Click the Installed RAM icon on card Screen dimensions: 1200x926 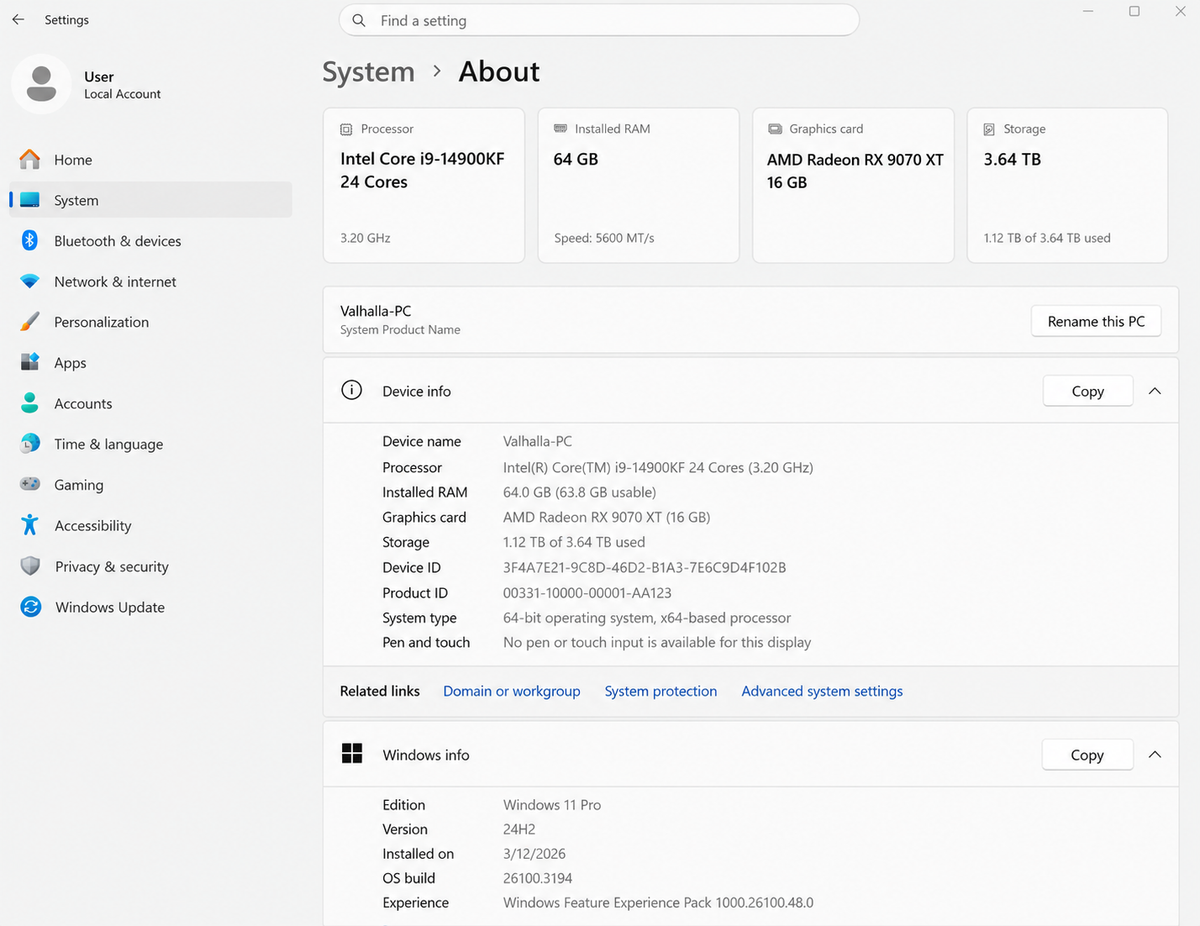pos(560,129)
